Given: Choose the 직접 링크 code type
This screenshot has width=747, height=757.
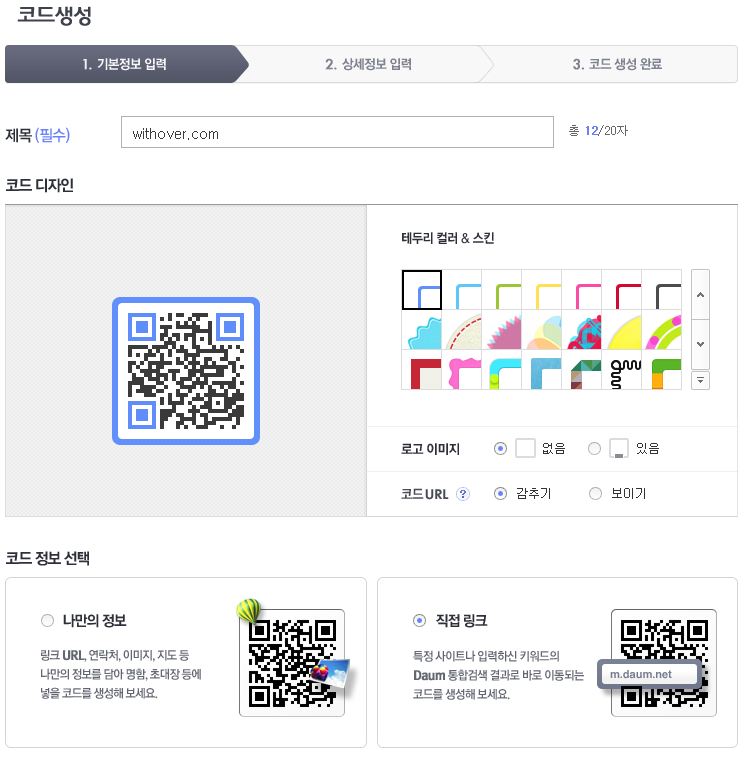Looking at the screenshot, I should click(420, 620).
